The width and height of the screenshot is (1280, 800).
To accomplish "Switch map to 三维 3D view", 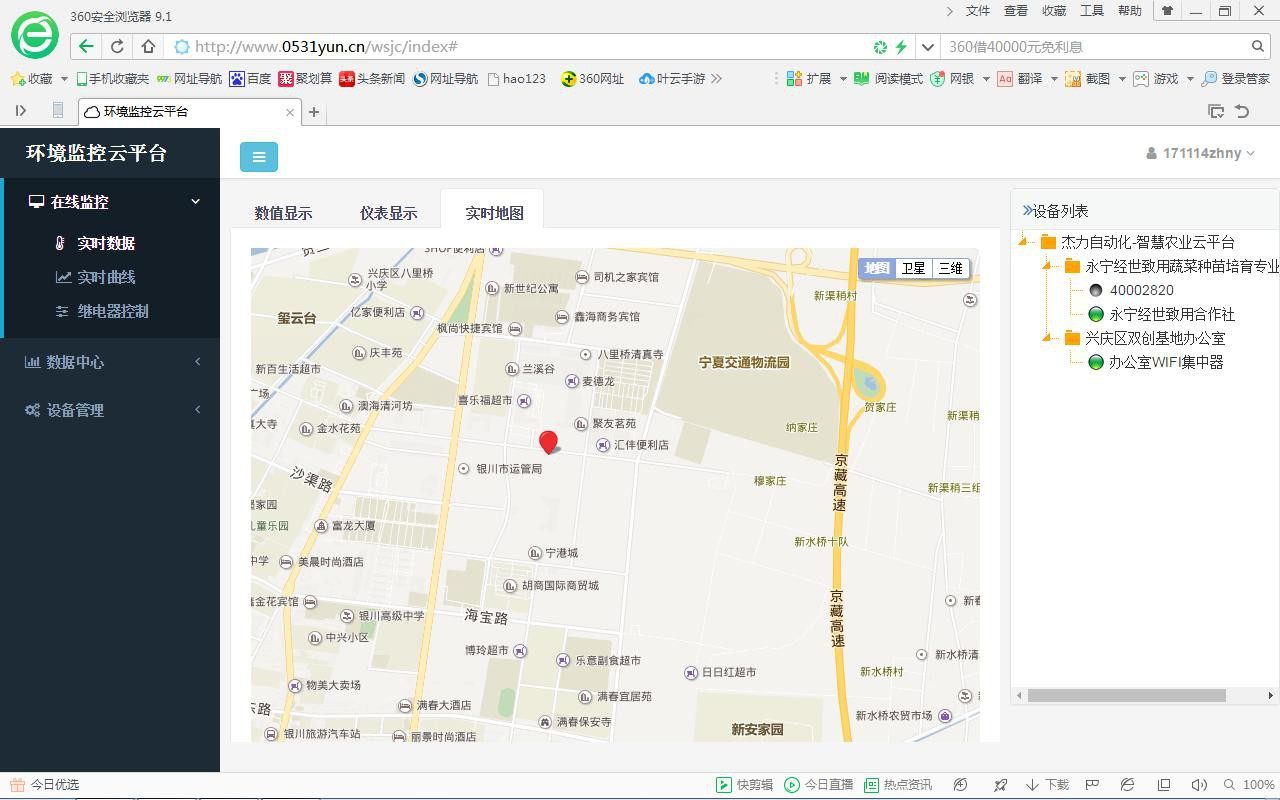I will [x=950, y=268].
